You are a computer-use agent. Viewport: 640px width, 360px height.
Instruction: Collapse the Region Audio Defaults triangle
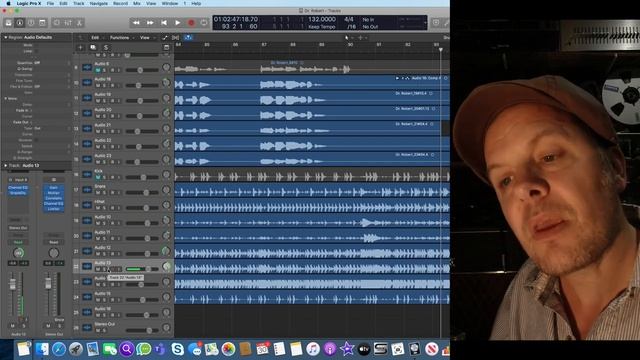point(6,37)
